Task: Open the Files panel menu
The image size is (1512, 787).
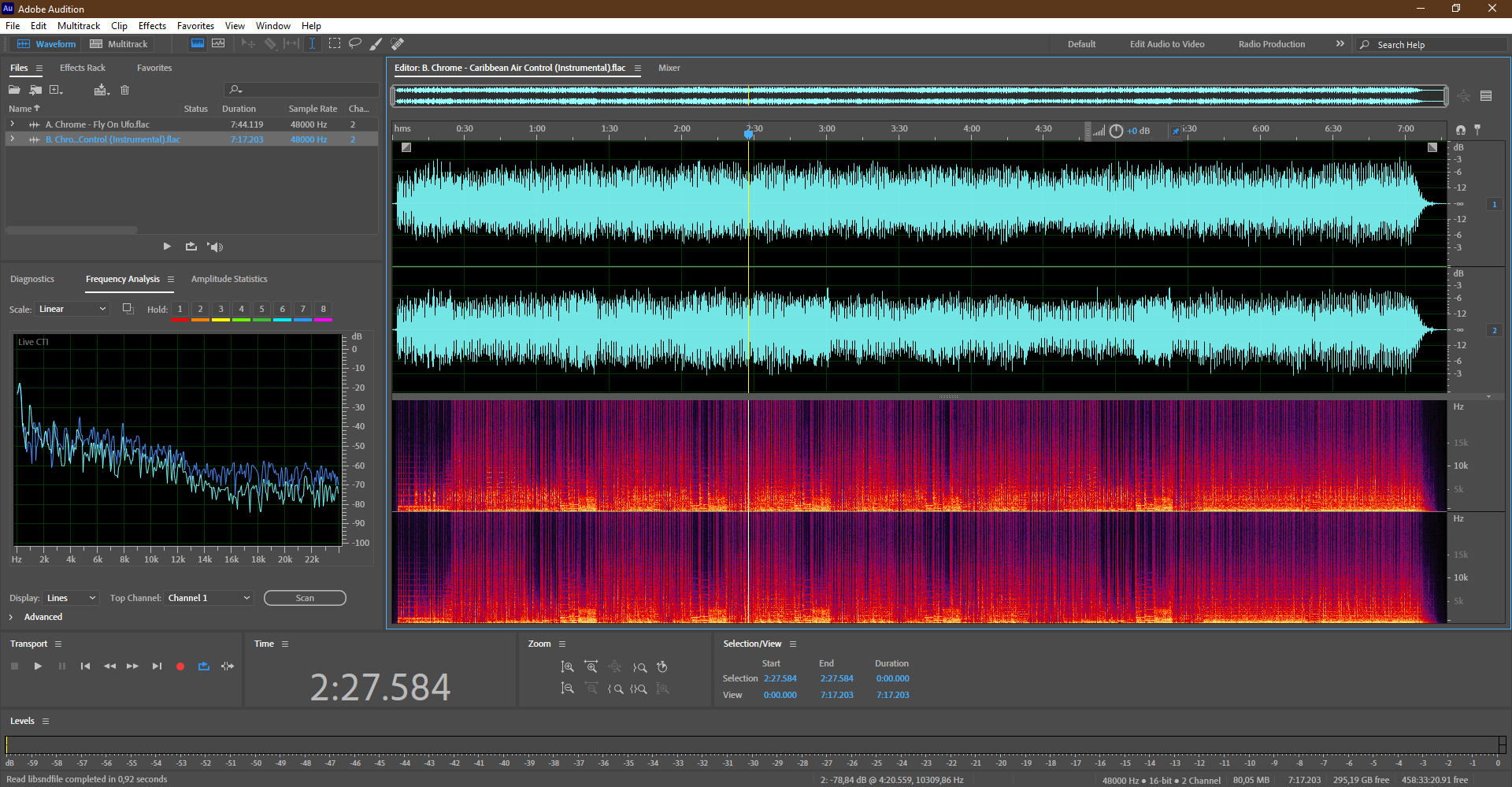Action: pos(39,69)
